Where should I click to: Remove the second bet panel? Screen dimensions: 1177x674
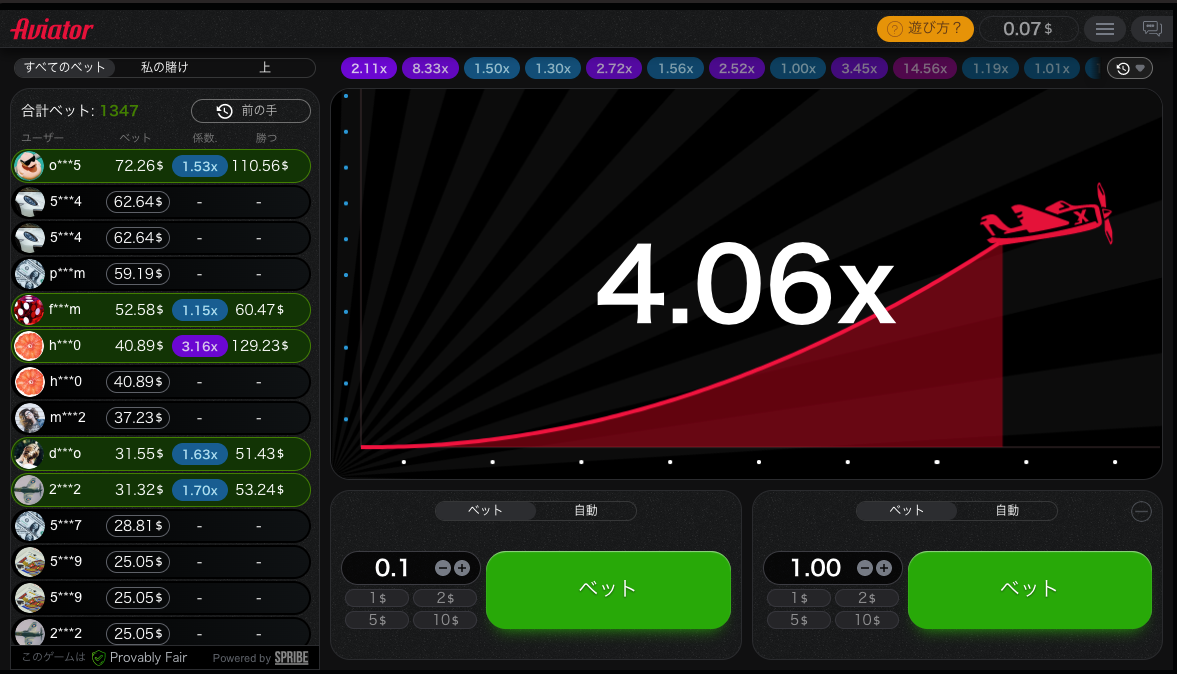[1141, 512]
